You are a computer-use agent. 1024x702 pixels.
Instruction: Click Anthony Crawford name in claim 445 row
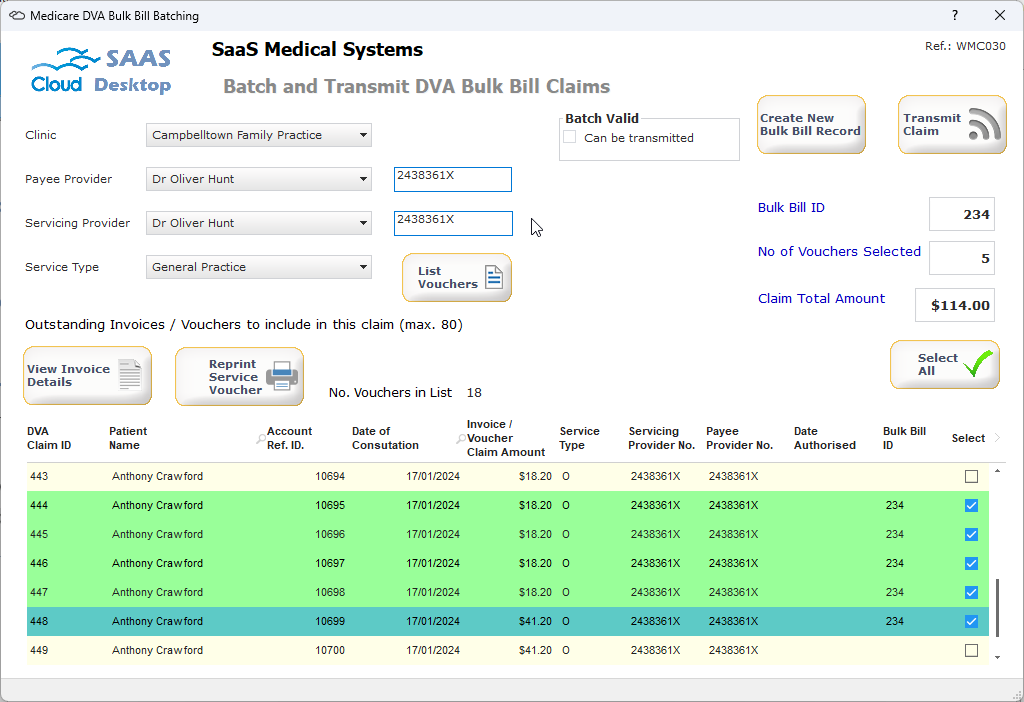pos(157,534)
